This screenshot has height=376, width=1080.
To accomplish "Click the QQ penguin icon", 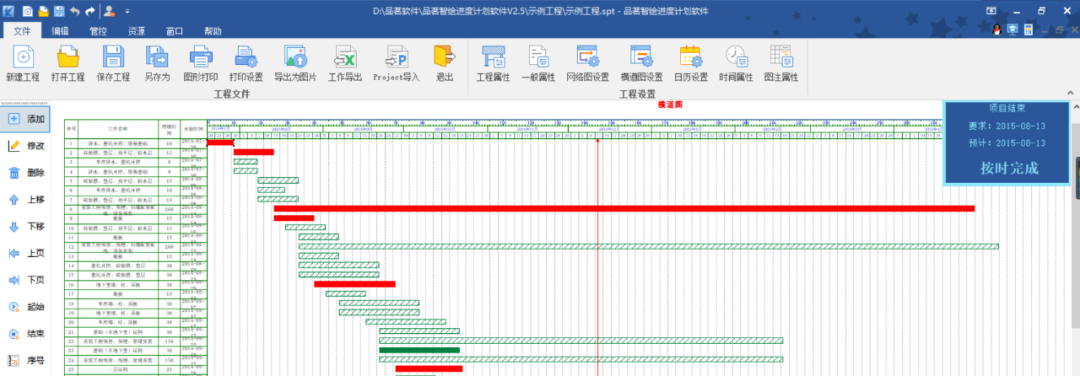I will pos(996,30).
